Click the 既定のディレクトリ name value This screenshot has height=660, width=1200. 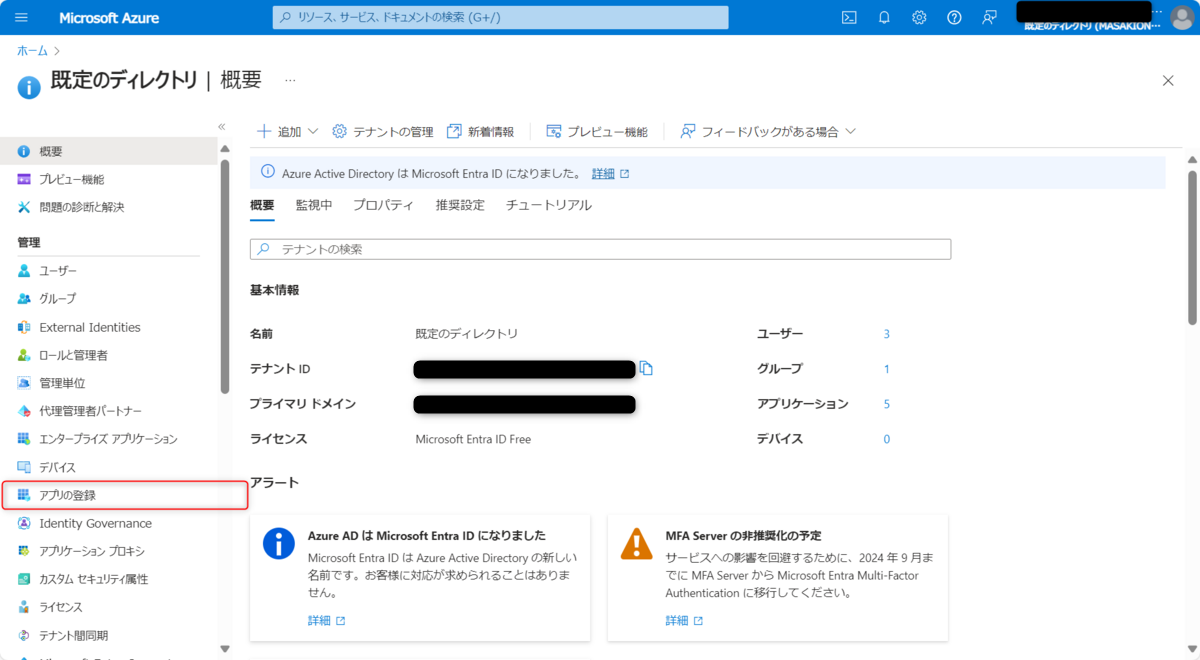pos(467,334)
